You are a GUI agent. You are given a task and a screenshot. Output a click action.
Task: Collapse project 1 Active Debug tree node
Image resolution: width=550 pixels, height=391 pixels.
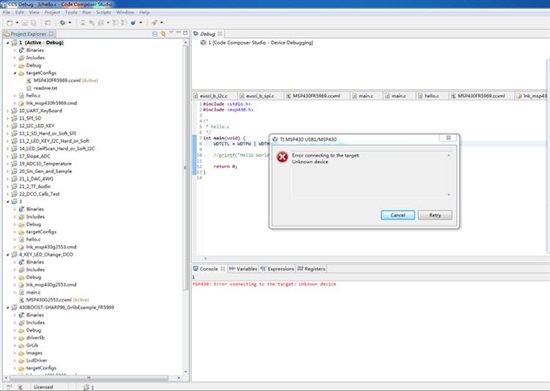tap(7, 43)
